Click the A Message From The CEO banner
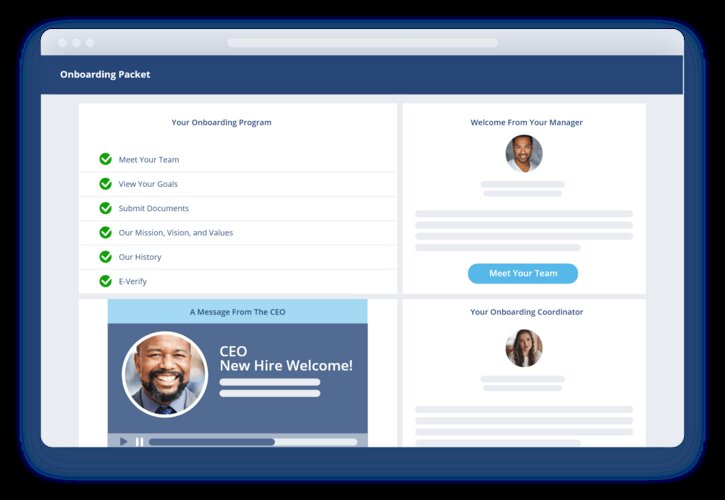The width and height of the screenshot is (725, 500). point(237,312)
